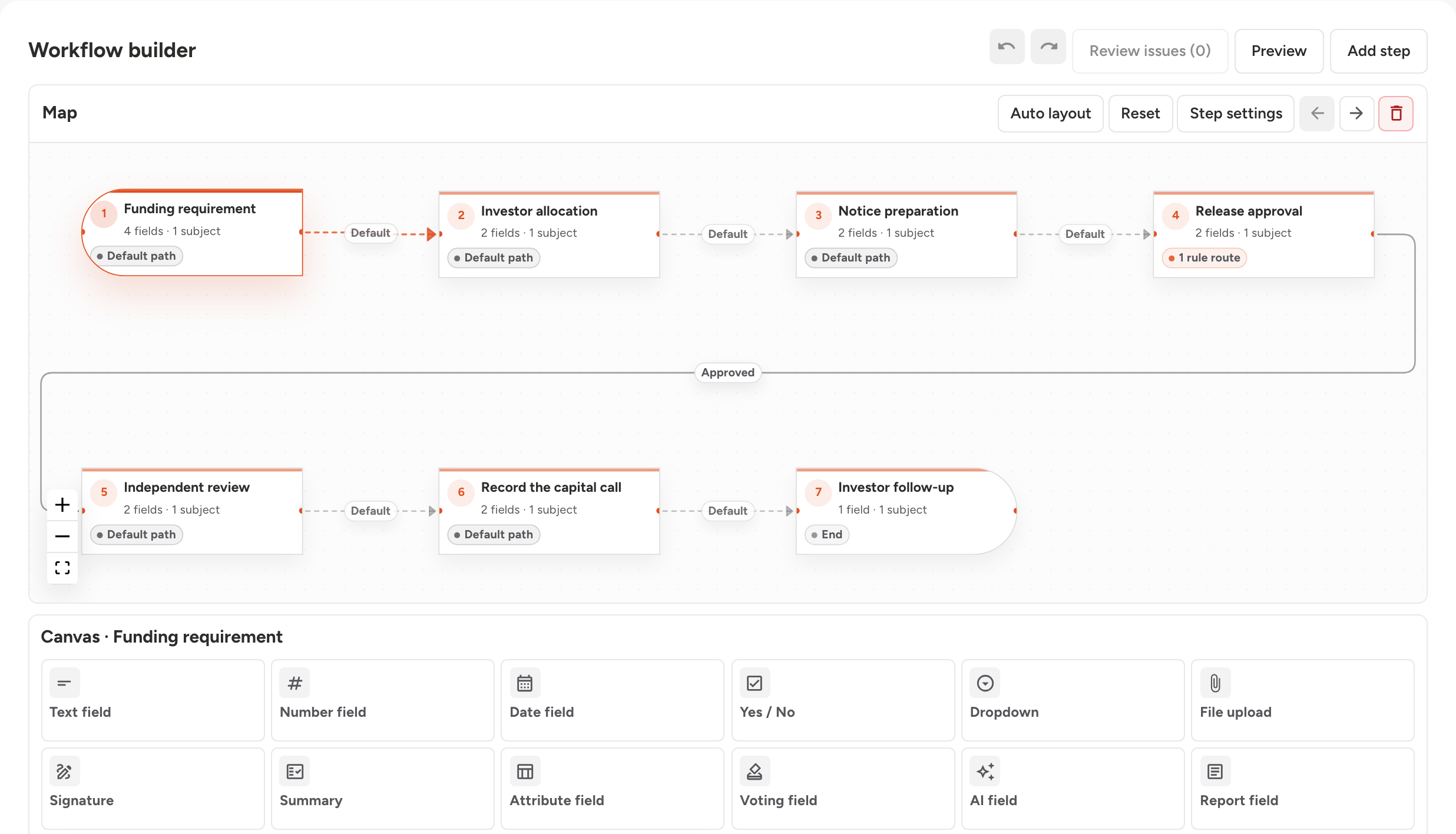
Task: Select the Independent review step node
Action: 193,511
